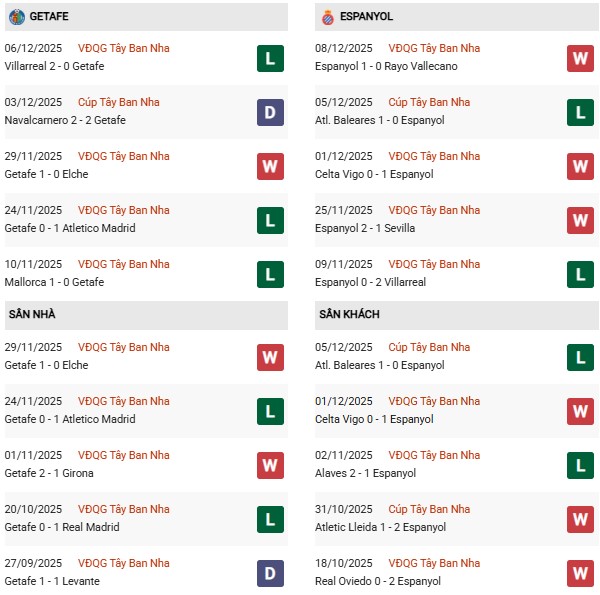Open Cúp Tây Ban Nha link dated 31/10/2025
600x595 pixels.
coord(429,509)
